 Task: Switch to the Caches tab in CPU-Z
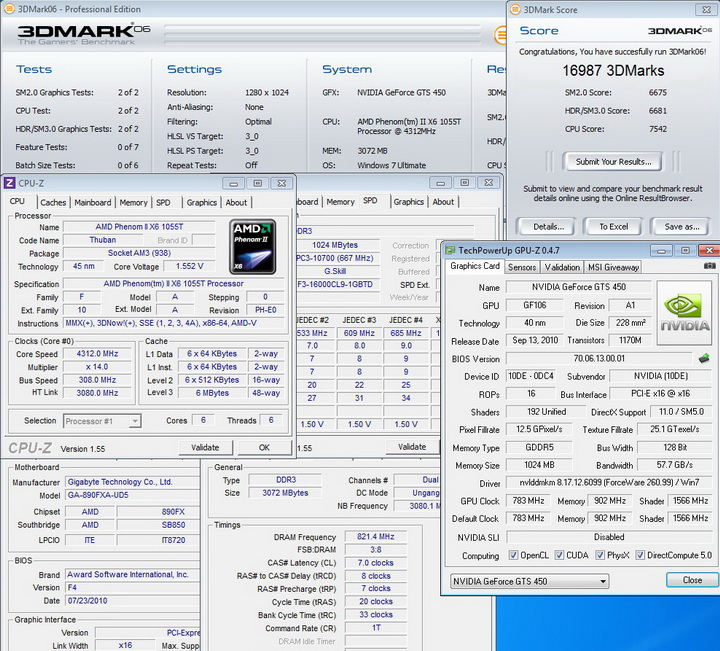[53, 202]
